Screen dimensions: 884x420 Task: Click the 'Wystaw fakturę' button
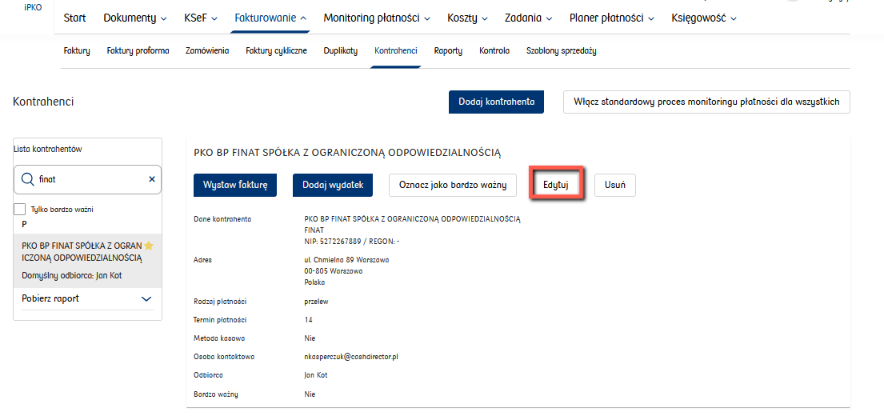click(235, 185)
